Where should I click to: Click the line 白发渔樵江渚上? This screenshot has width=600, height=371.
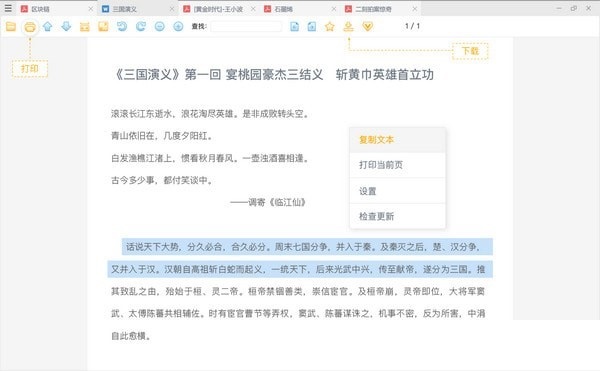(210, 158)
